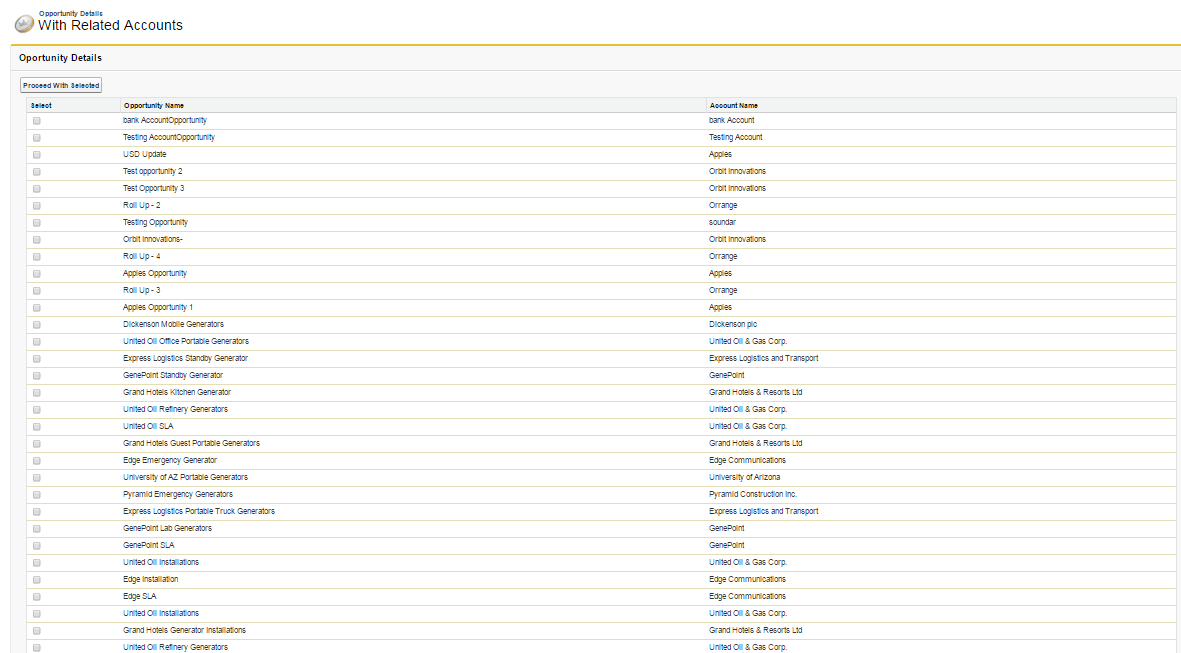Click the University of Arizona account name
The width and height of the screenshot is (1181, 653).
pos(744,478)
